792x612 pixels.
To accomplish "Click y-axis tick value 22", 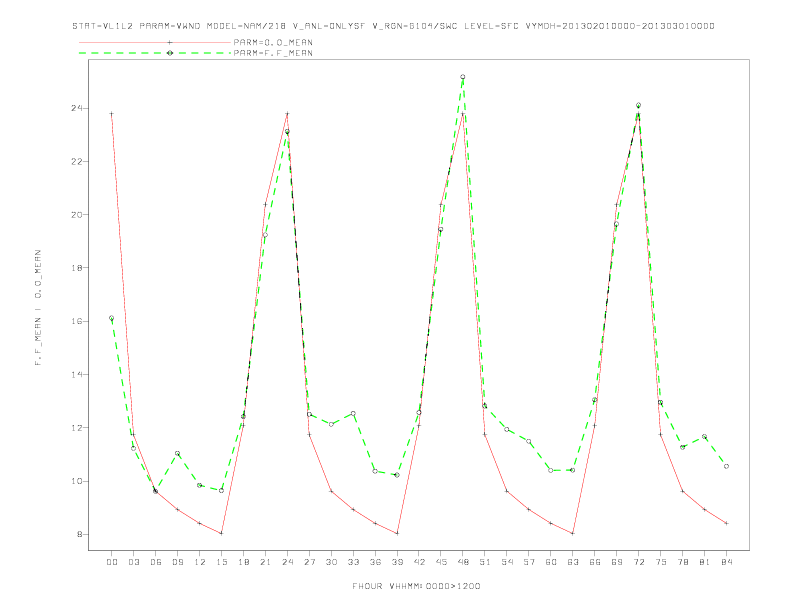I will (x=77, y=162).
